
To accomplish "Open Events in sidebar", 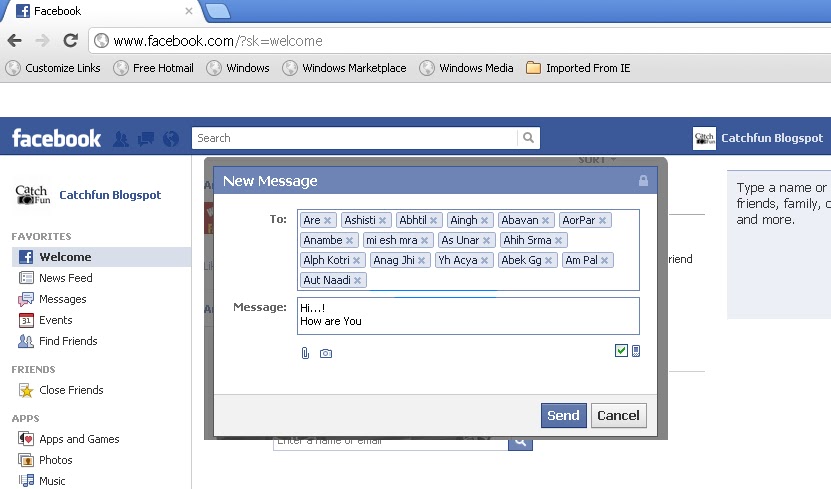I will pyautogui.click(x=46, y=320).
